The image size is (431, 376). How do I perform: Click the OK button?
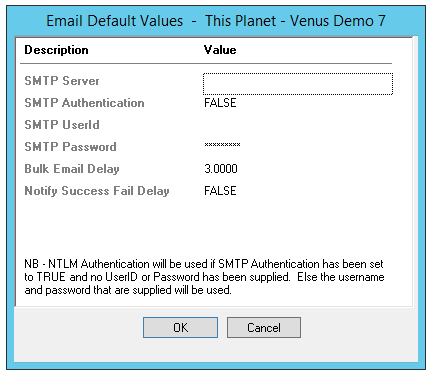click(180, 327)
